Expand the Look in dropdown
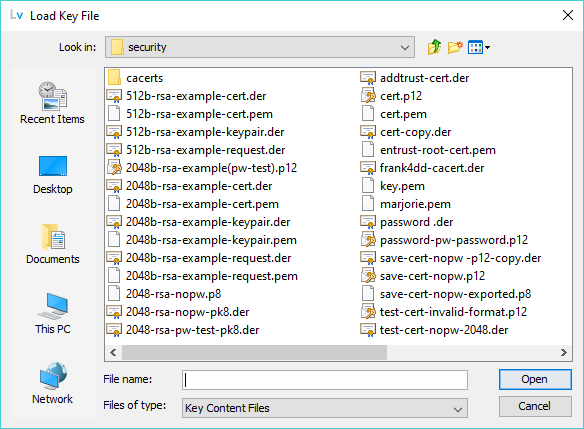 pos(404,47)
